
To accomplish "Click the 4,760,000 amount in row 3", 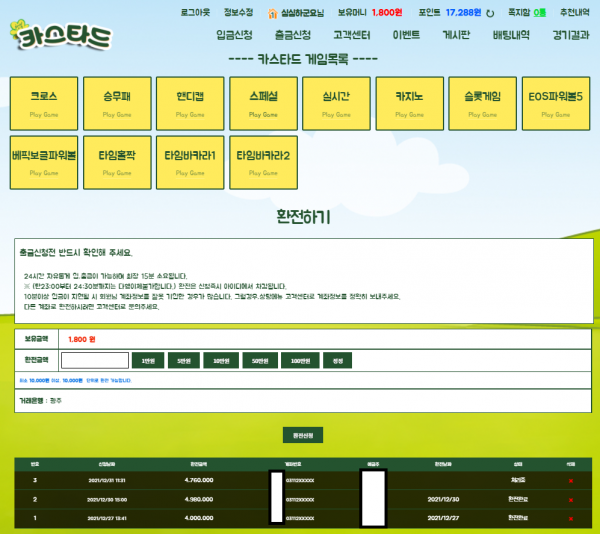I will [199, 480].
